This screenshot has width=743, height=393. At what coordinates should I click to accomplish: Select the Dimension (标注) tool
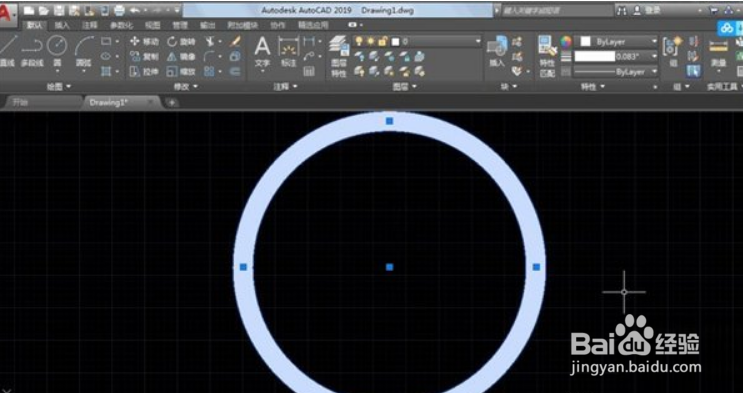tap(289, 52)
